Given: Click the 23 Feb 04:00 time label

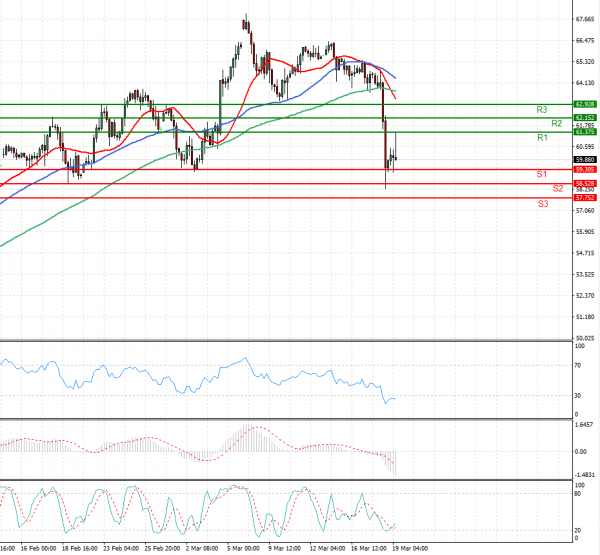Looking at the screenshot, I should (121, 548).
